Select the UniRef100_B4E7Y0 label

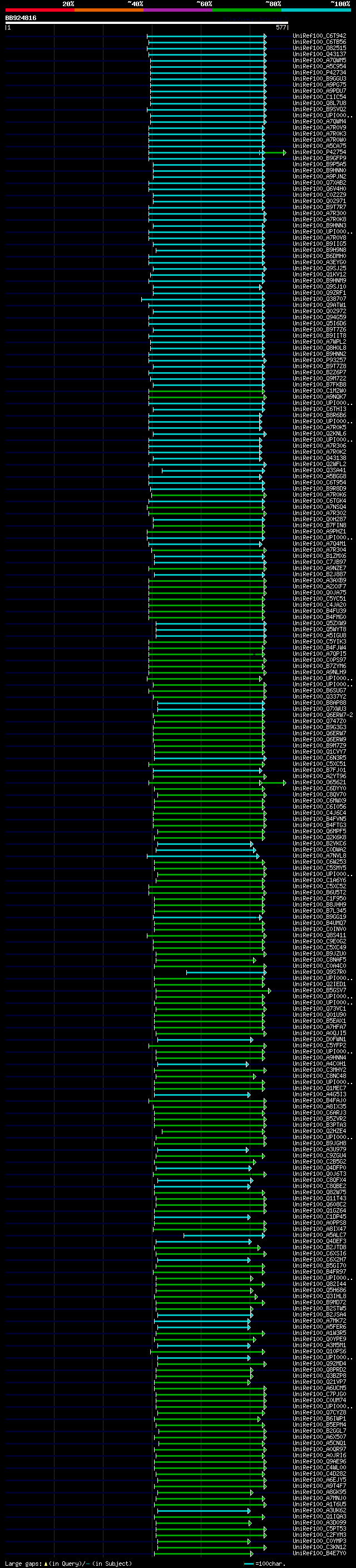[x=319, y=1554]
